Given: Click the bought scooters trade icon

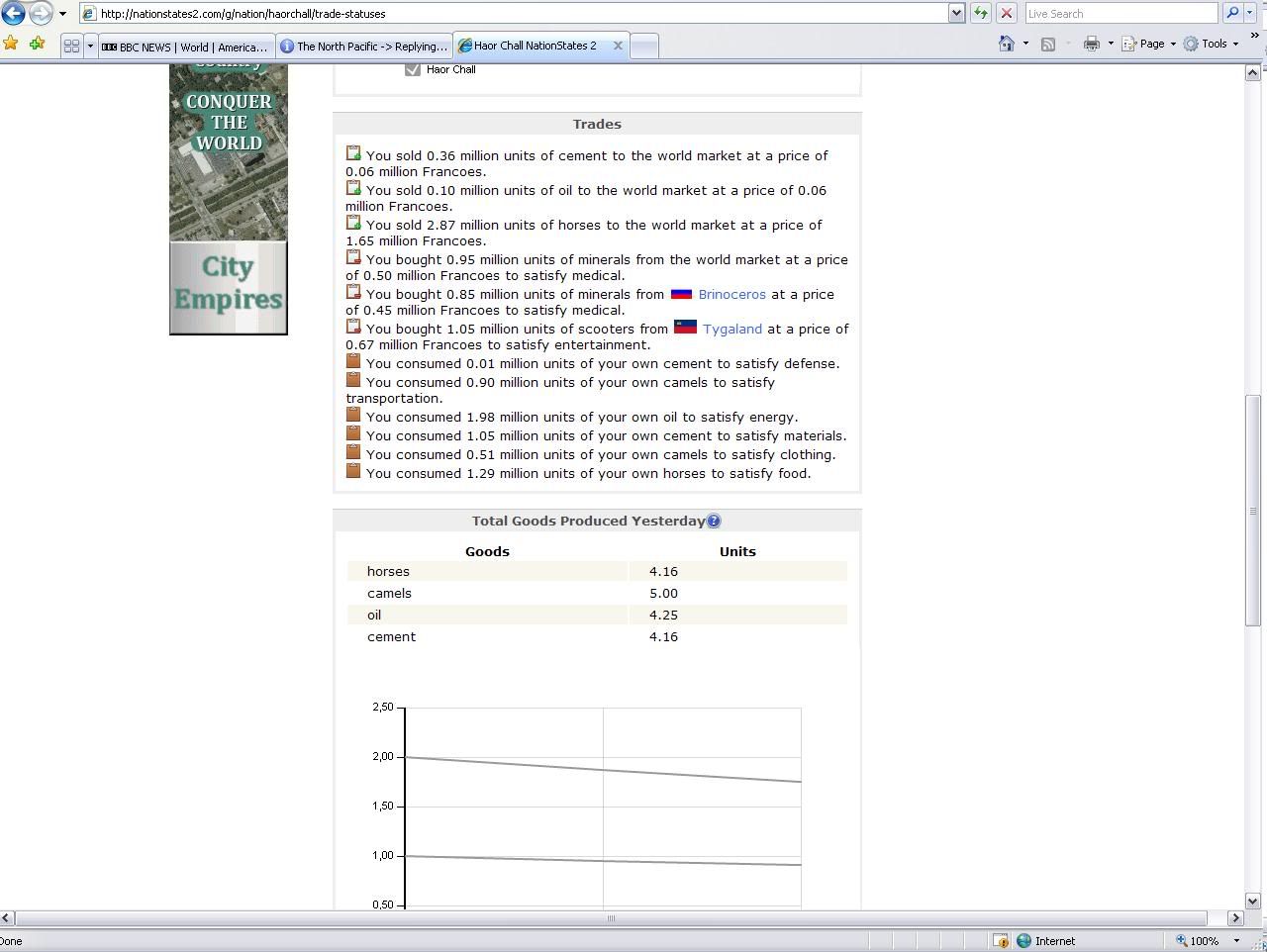Looking at the screenshot, I should [353, 327].
